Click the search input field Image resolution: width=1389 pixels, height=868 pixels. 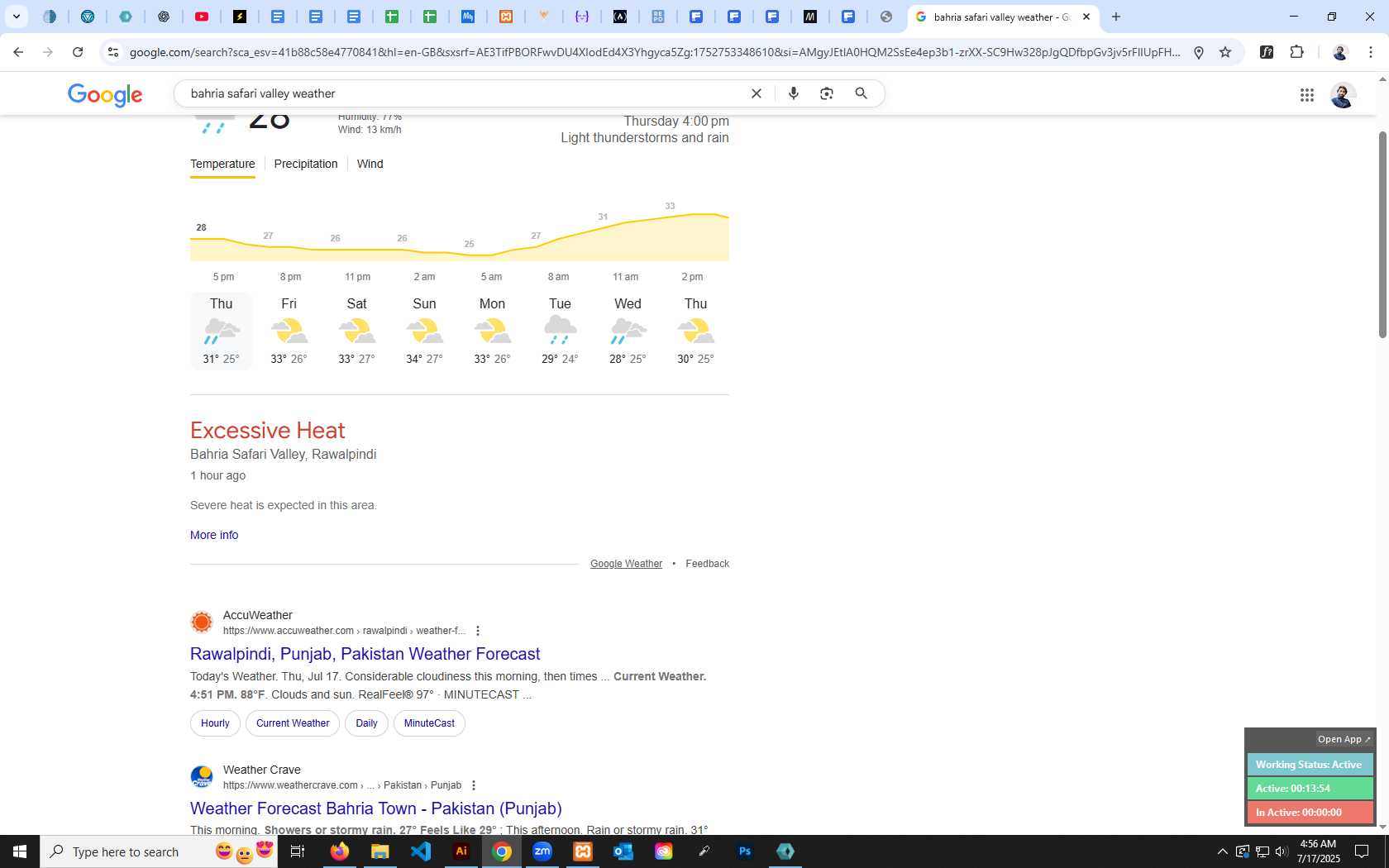(x=463, y=93)
